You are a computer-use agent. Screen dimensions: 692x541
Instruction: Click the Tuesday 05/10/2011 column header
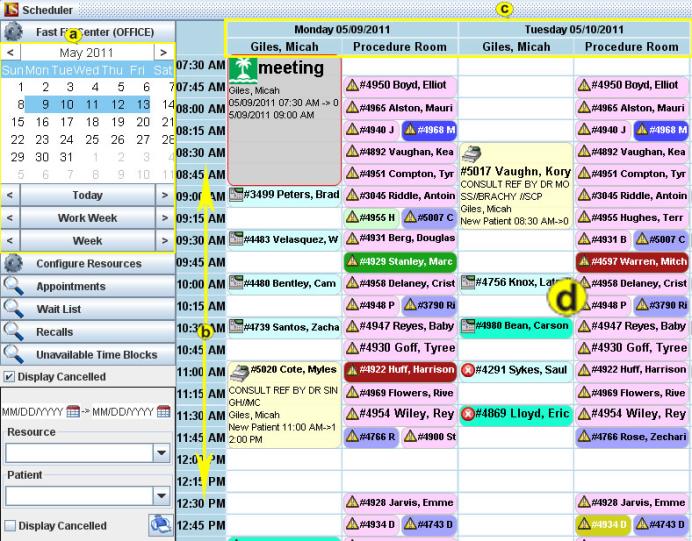pos(574,30)
